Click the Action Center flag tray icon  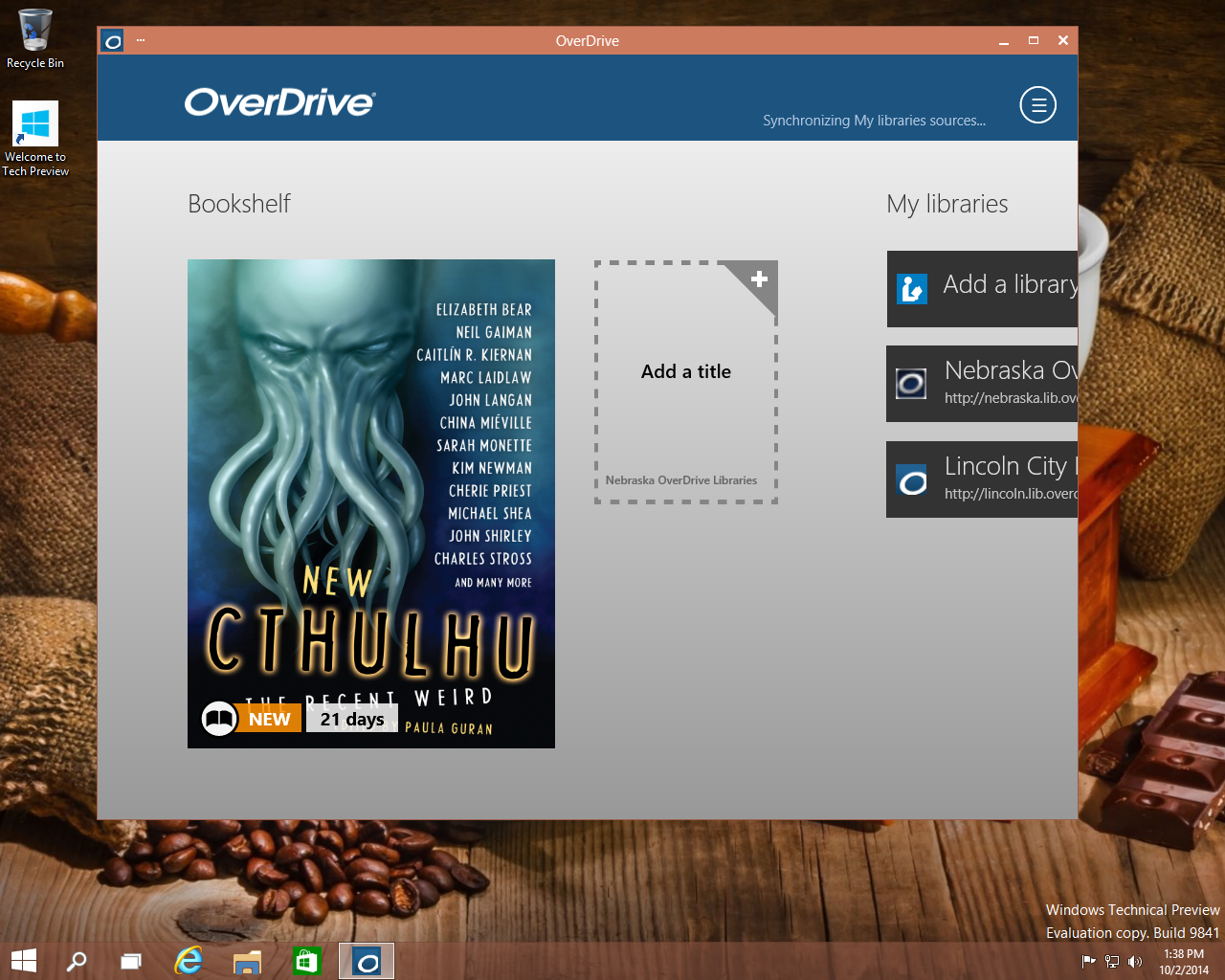(x=1088, y=962)
